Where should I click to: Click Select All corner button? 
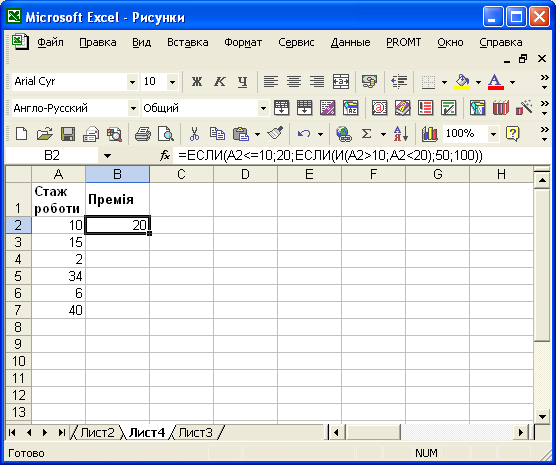coord(19,174)
